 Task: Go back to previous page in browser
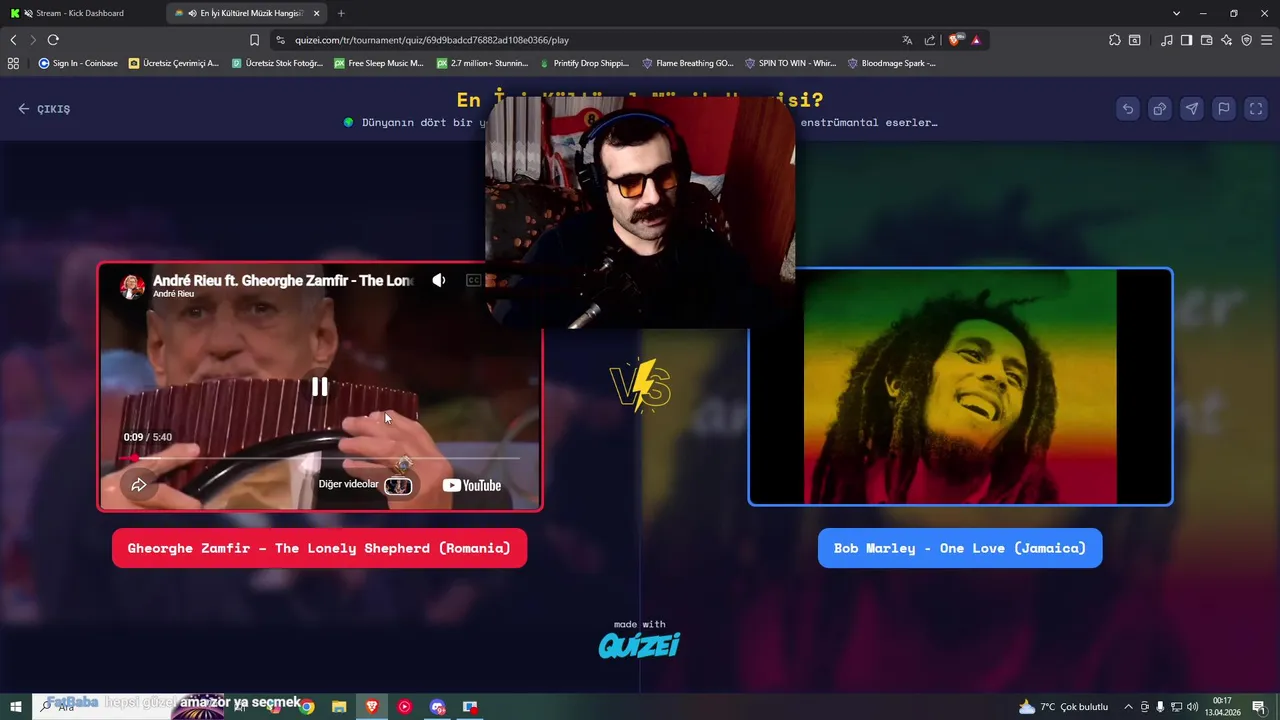click(13, 40)
